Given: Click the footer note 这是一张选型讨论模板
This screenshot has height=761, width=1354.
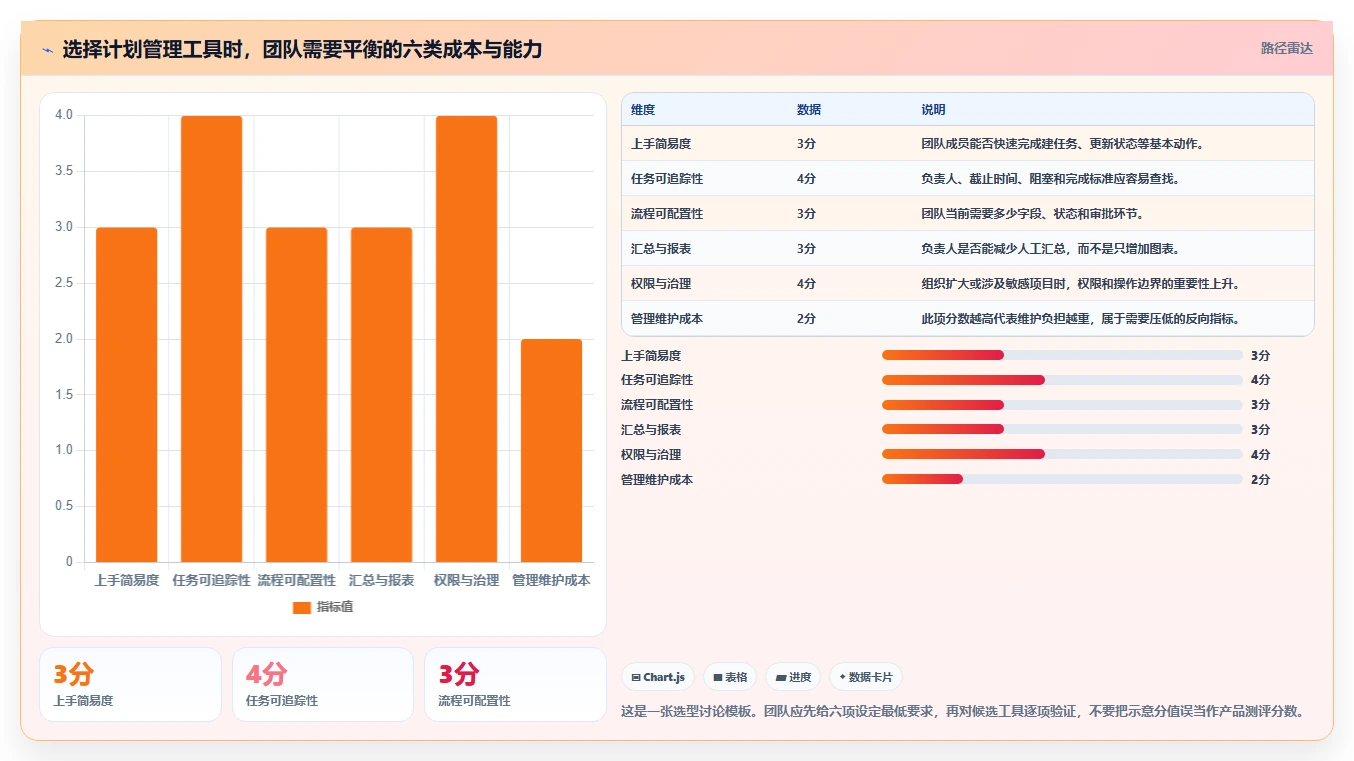Looking at the screenshot, I should (964, 712).
